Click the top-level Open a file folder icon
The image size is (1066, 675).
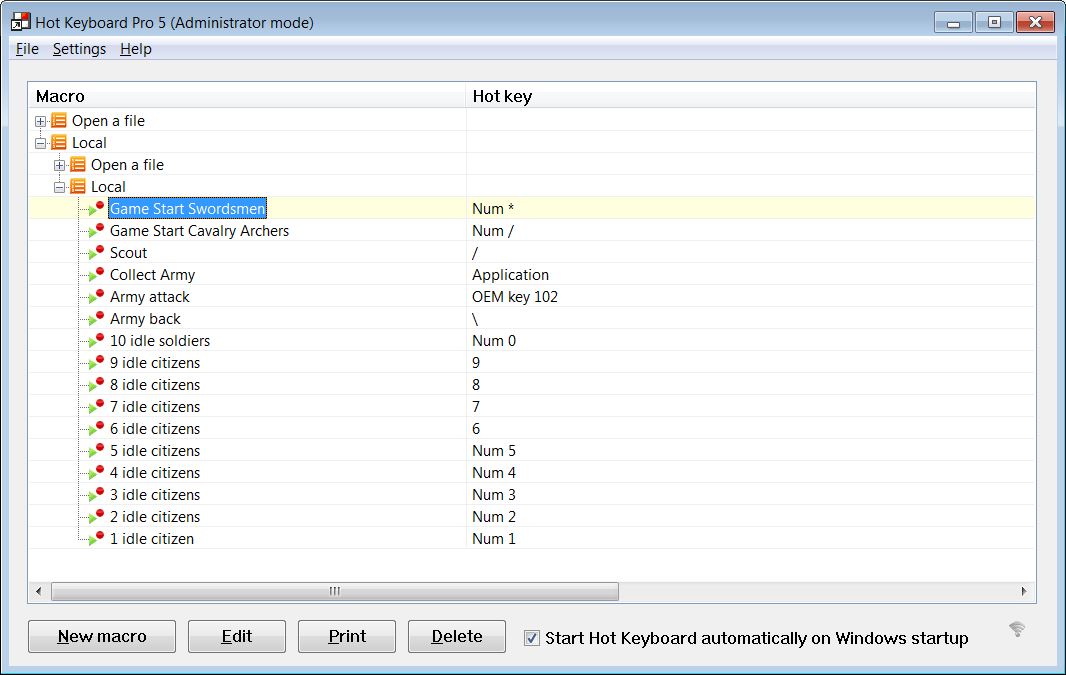click(x=59, y=121)
